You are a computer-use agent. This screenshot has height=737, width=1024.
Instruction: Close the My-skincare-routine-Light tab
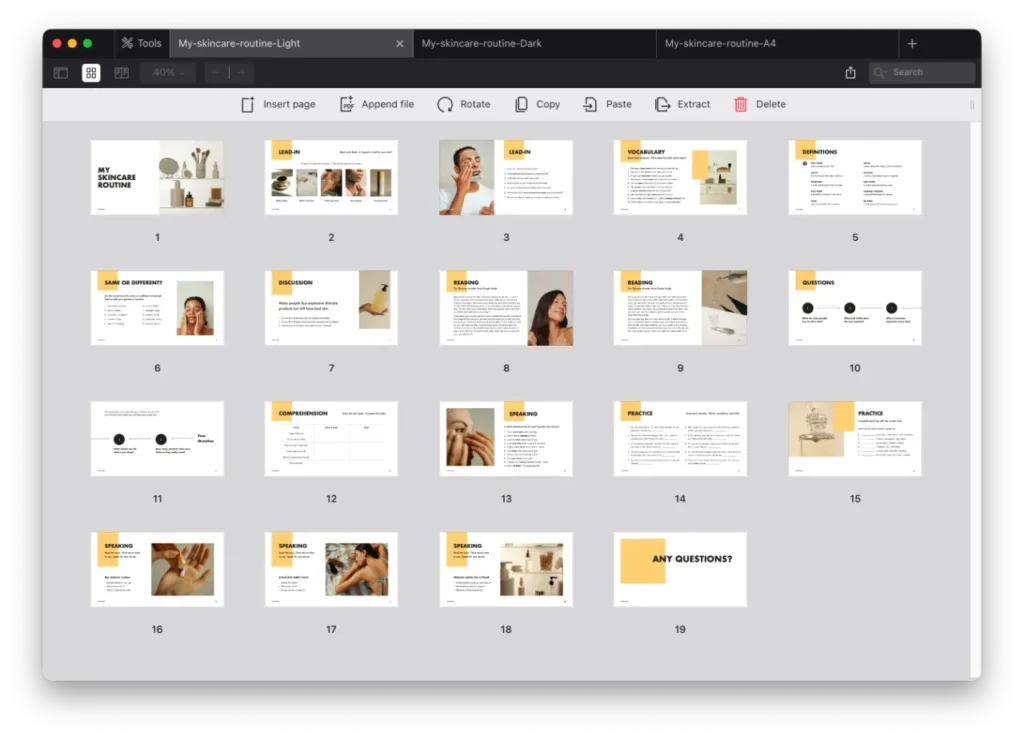400,43
